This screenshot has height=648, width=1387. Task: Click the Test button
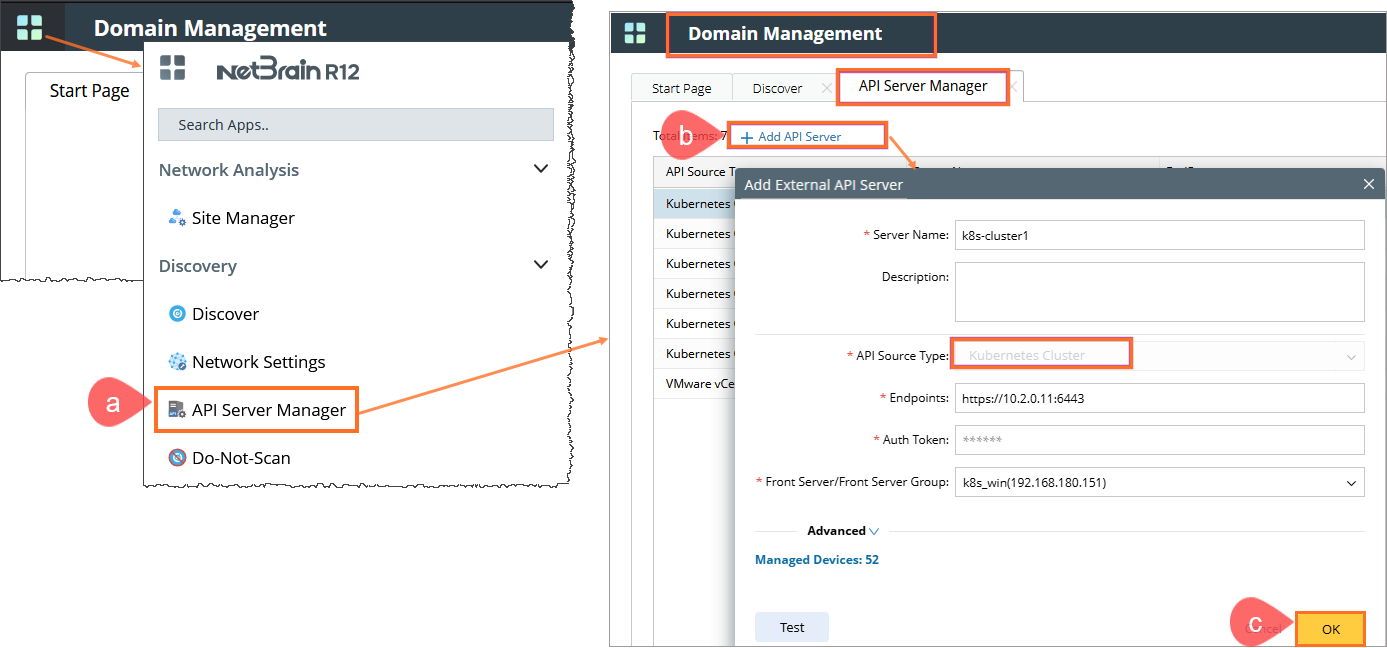coord(792,627)
